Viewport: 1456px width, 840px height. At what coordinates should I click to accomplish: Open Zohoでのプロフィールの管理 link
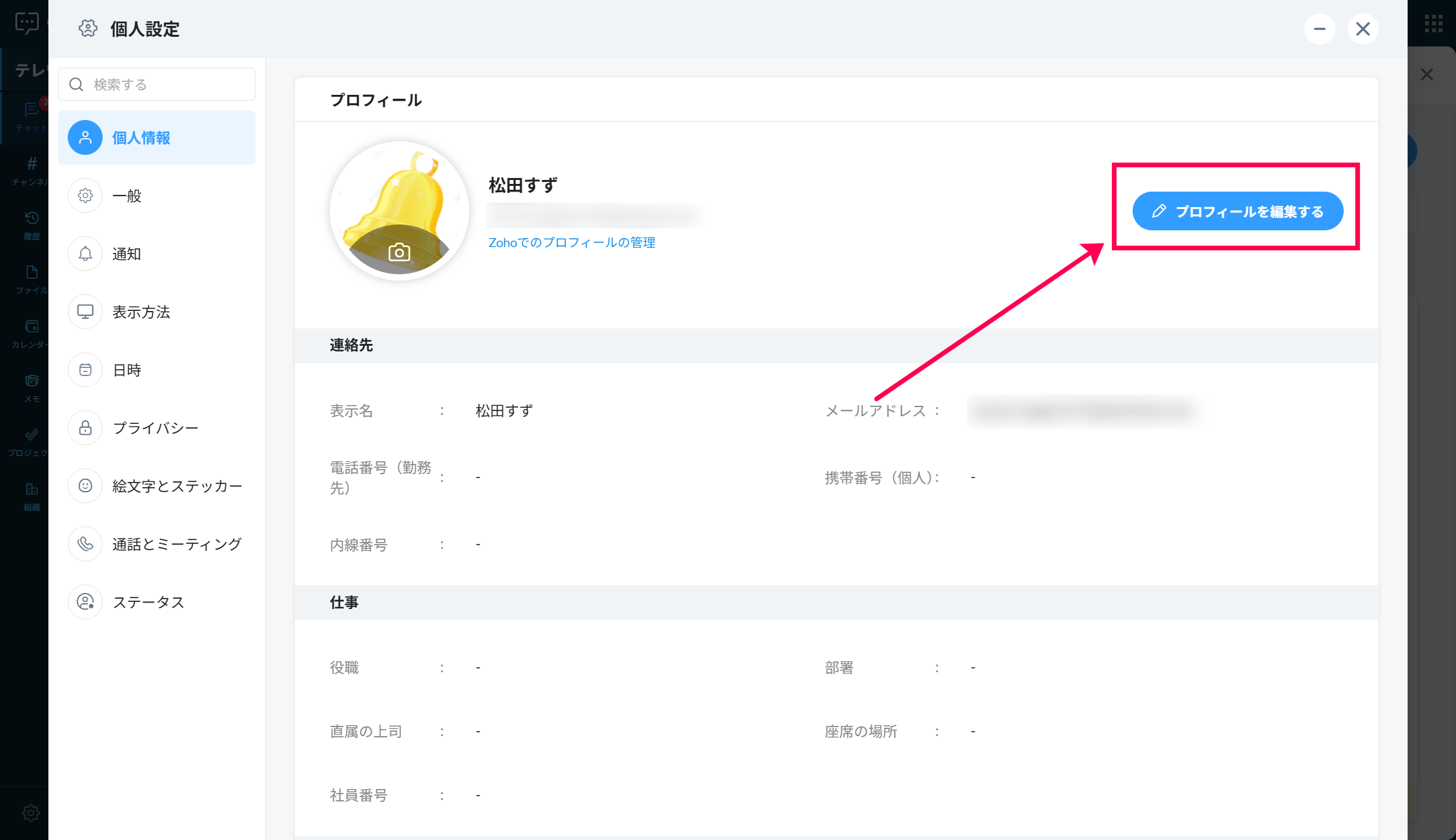(x=571, y=243)
